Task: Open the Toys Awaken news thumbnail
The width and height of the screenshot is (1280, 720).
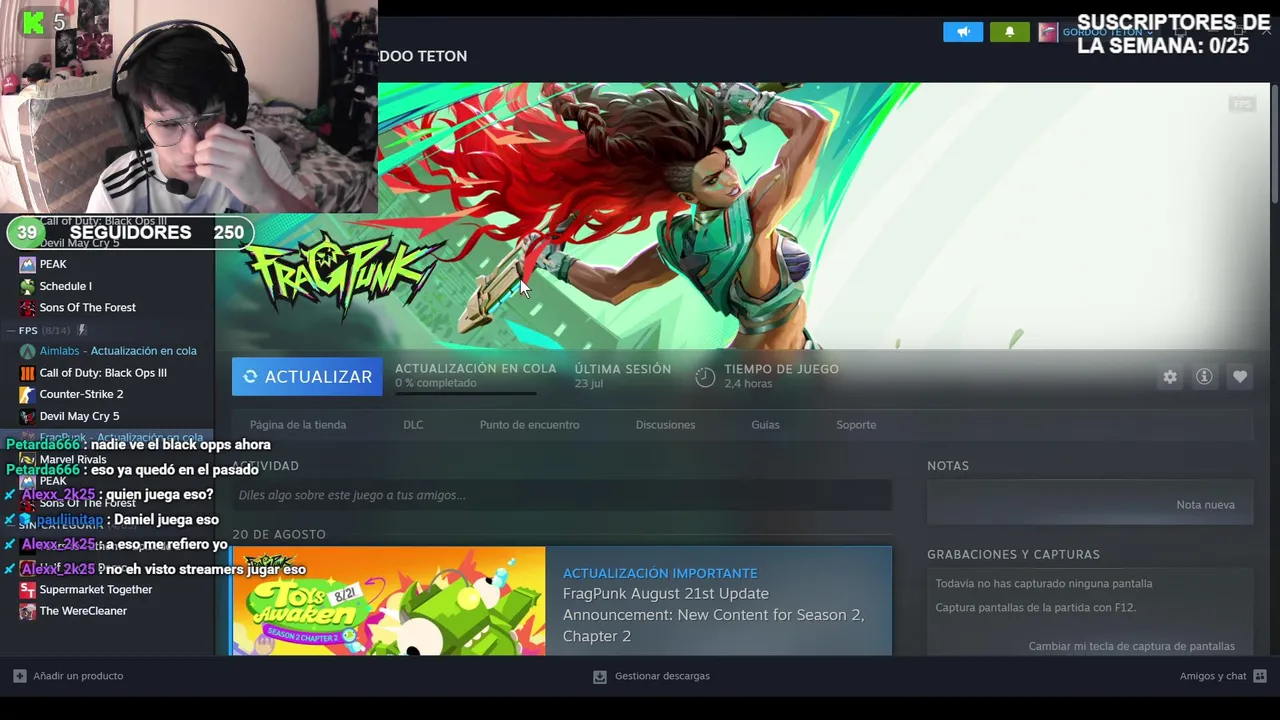Action: pyautogui.click(x=388, y=601)
